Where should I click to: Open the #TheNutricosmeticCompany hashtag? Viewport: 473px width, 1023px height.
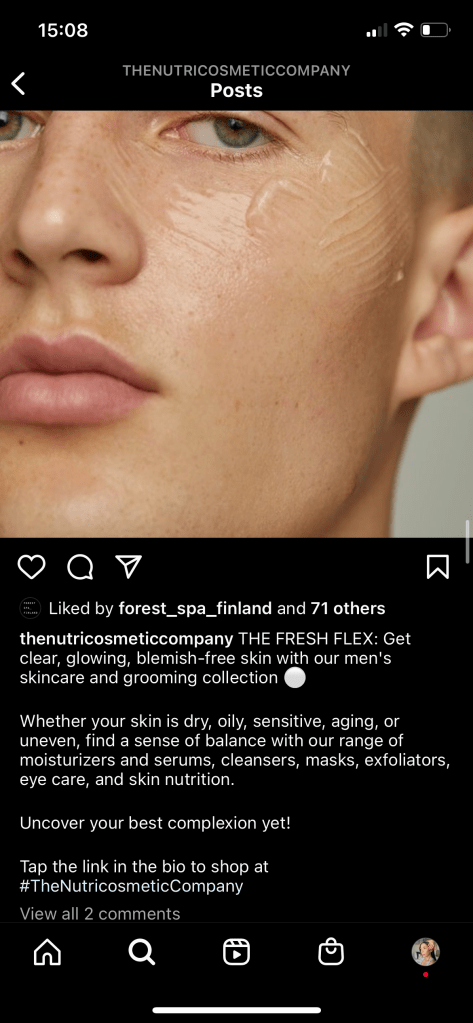(131, 886)
